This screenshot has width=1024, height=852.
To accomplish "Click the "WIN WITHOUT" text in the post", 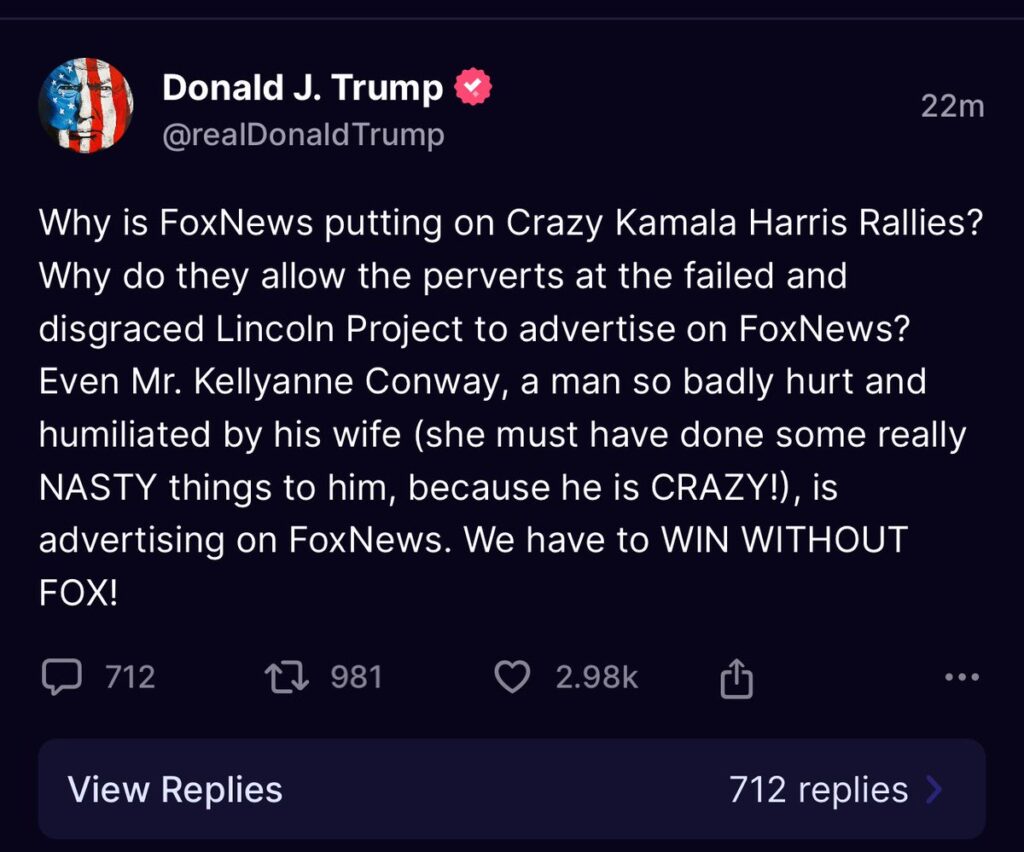I will 783,540.
